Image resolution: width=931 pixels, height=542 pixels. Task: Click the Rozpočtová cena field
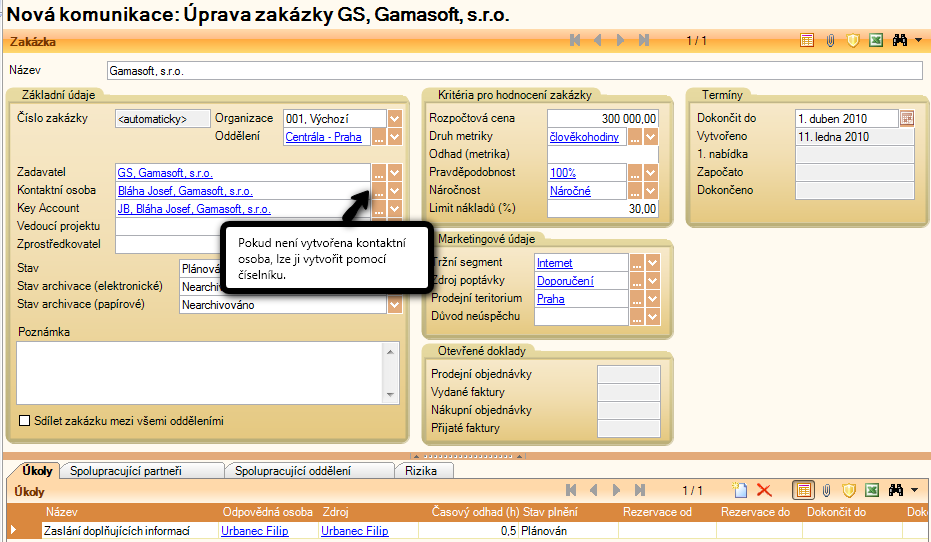click(x=603, y=119)
